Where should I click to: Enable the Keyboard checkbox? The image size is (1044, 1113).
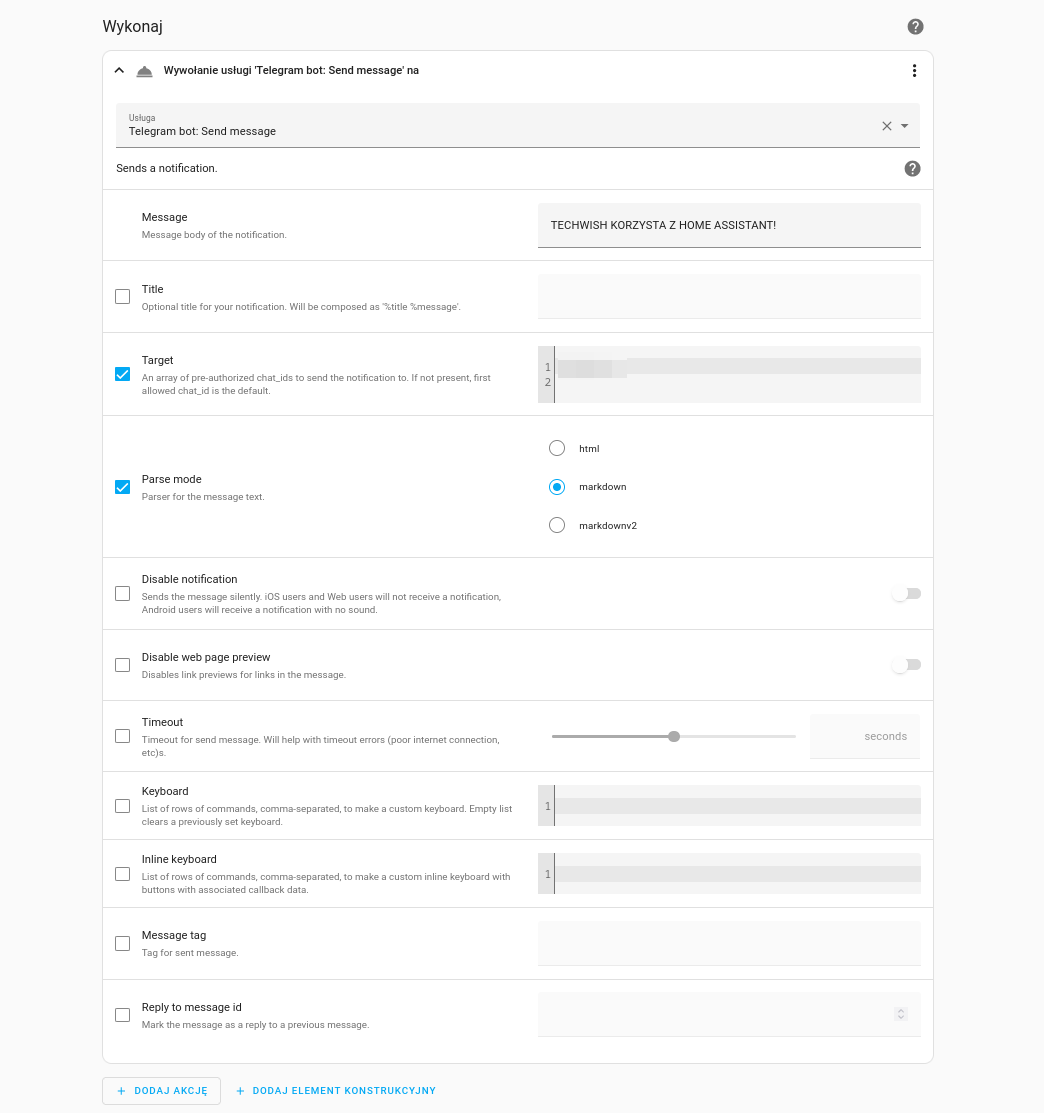[123, 806]
